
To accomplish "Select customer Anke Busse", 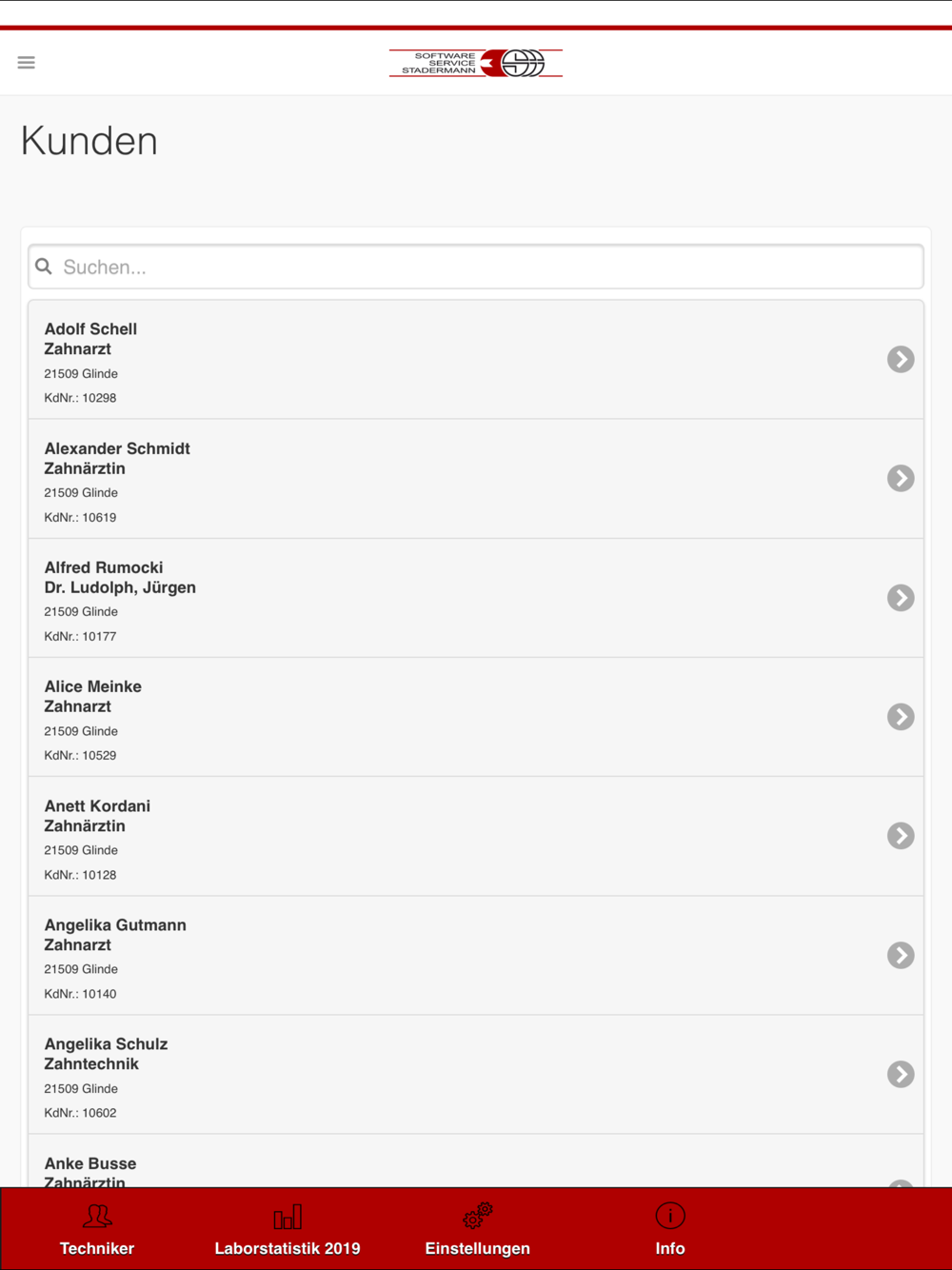I will click(476, 1161).
